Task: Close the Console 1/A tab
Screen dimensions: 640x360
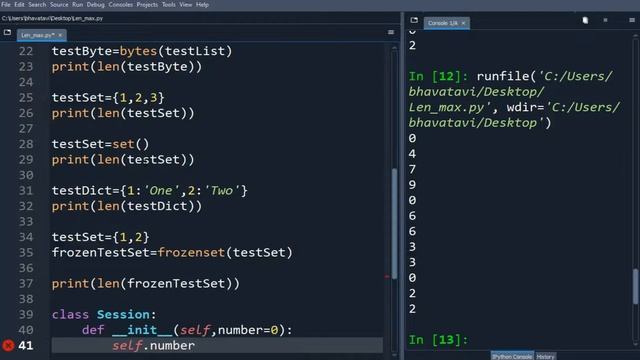Action: (463, 23)
